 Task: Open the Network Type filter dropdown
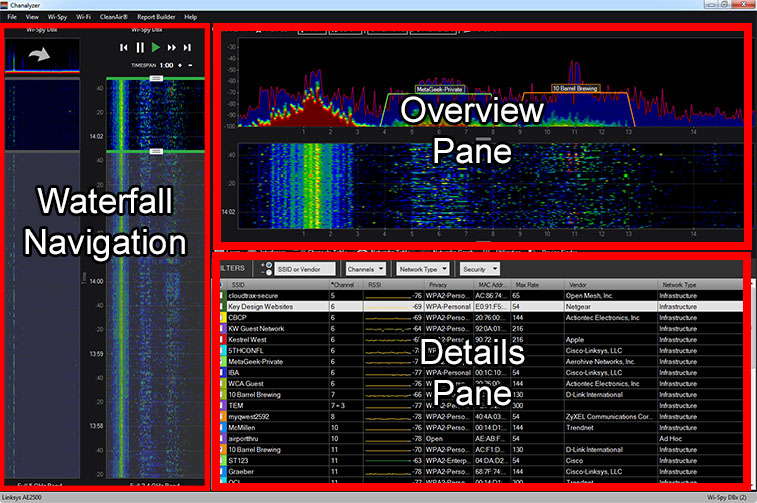423,269
